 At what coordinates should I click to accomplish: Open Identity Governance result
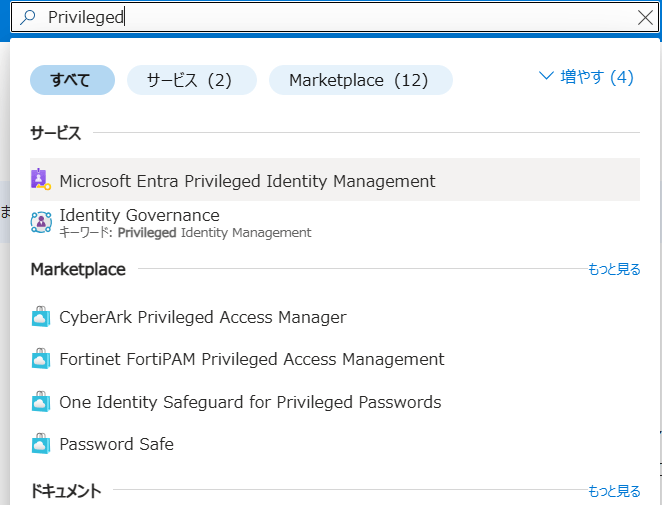click(x=335, y=223)
